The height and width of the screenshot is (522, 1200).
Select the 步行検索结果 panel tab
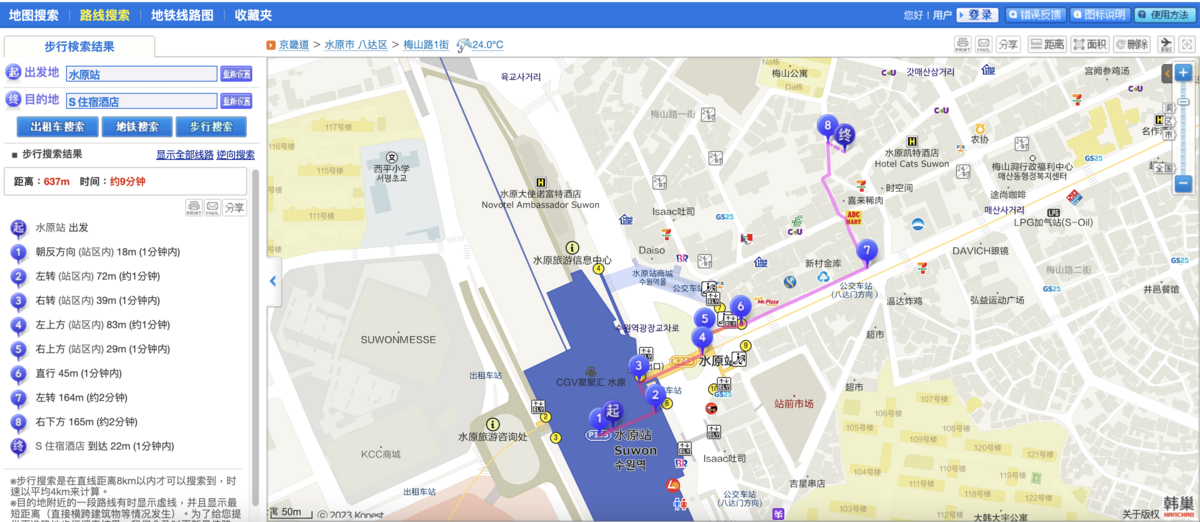click(79, 47)
